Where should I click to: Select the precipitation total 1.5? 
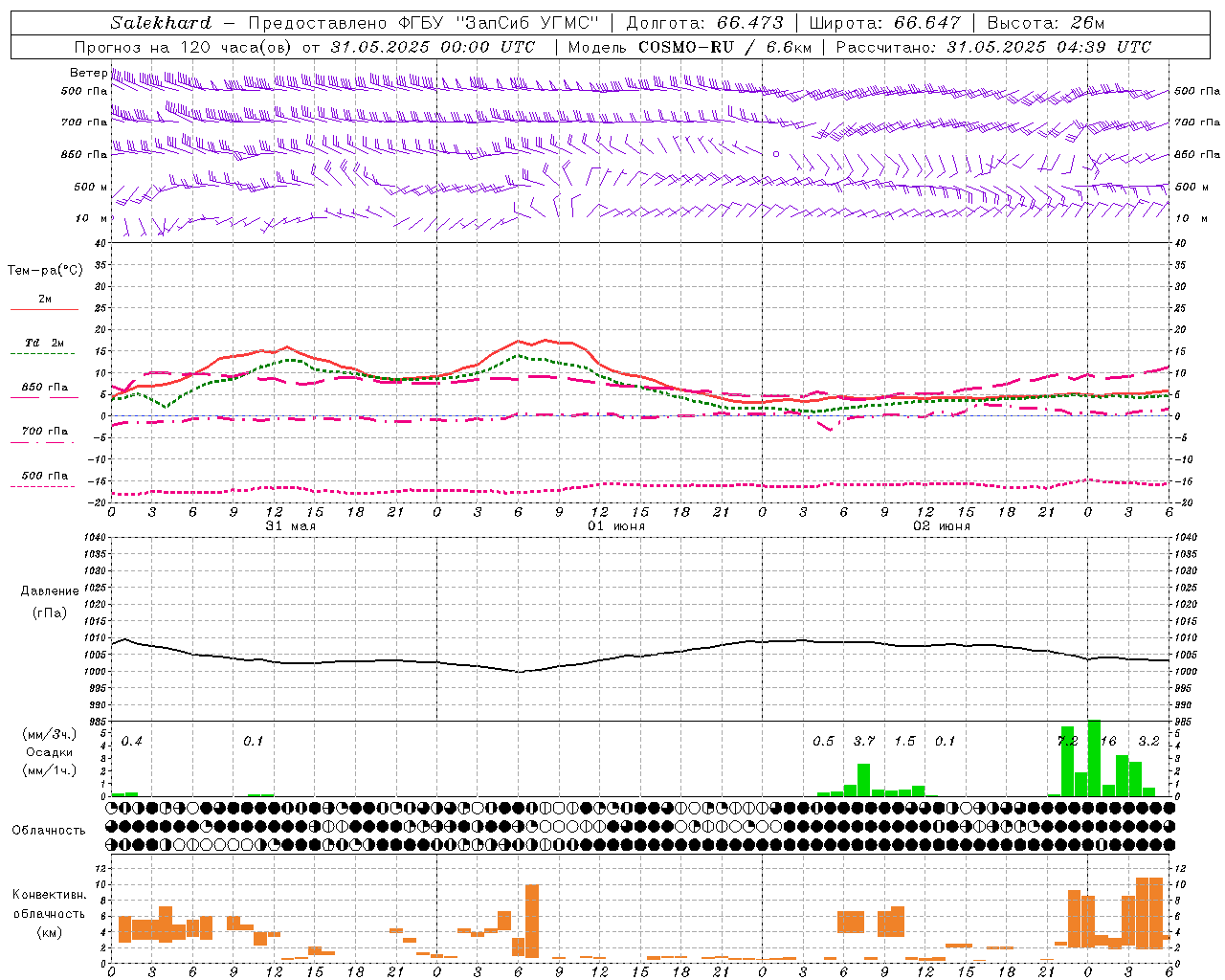click(904, 742)
